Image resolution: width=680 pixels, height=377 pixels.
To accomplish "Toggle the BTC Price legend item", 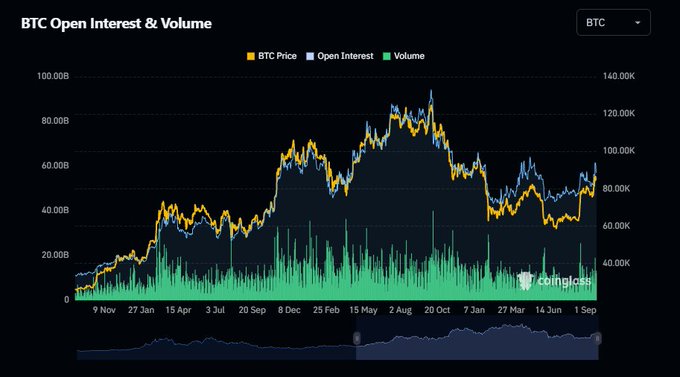I will pyautogui.click(x=272, y=56).
